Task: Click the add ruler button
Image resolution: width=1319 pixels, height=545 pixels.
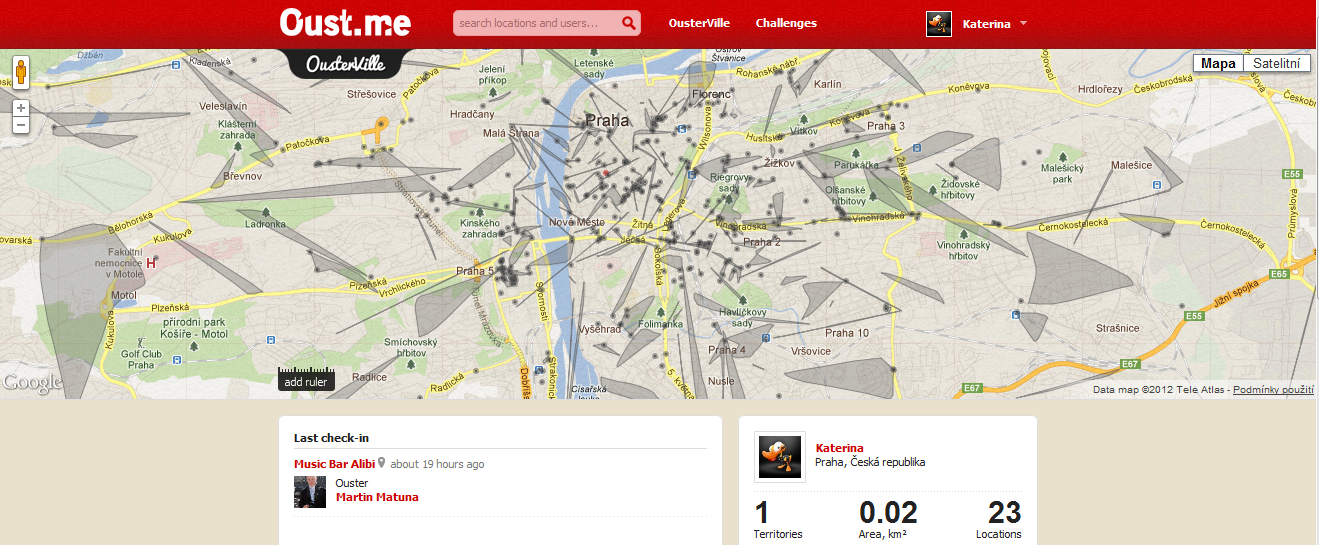Action: (306, 381)
